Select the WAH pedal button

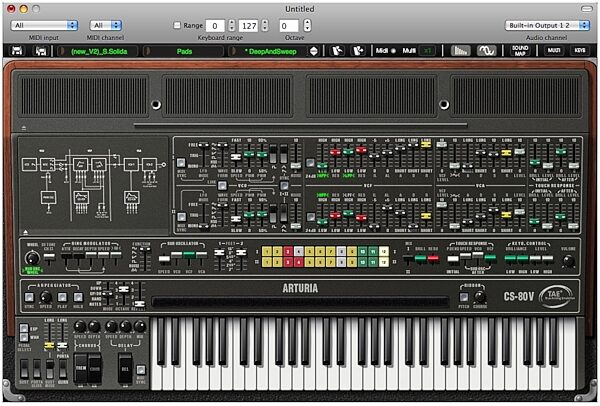coord(24,337)
